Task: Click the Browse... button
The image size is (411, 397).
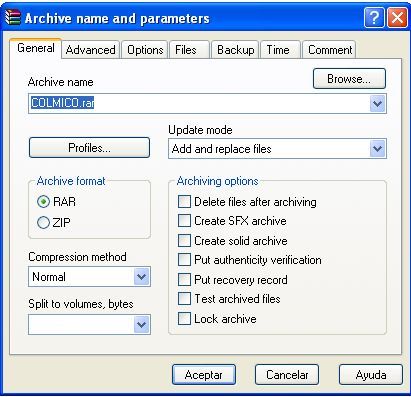Action: [x=349, y=79]
